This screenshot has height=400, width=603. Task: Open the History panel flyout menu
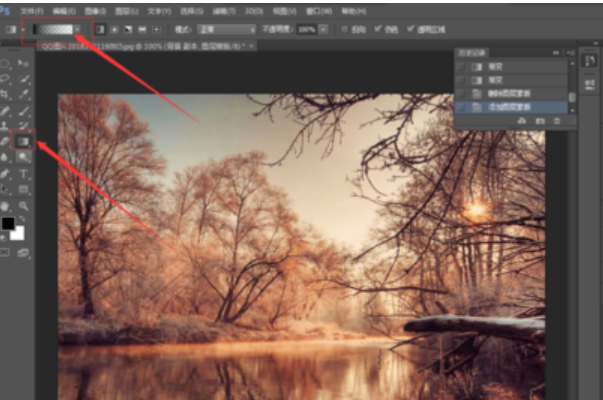(571, 53)
